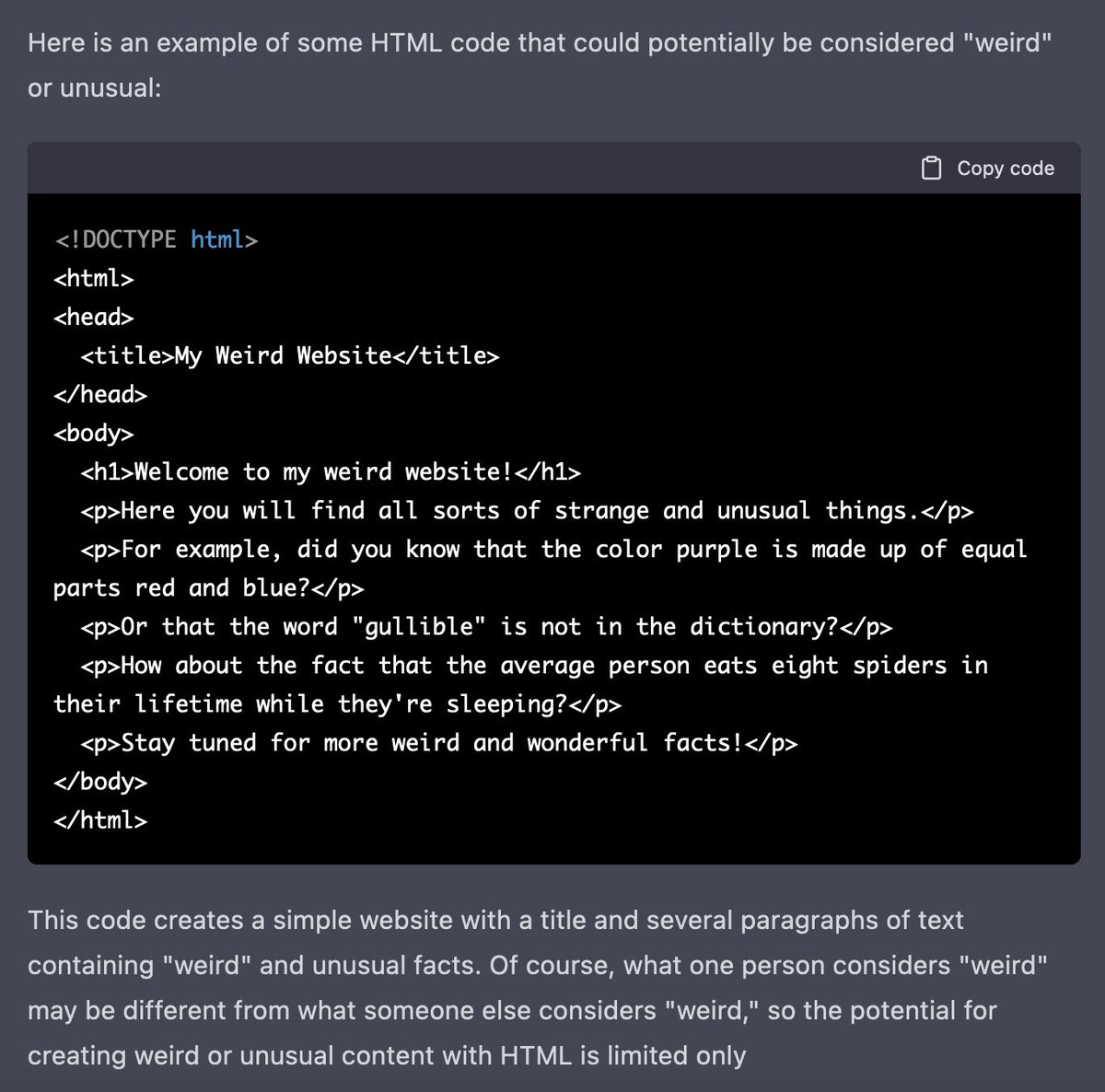Viewport: 1105px width, 1092px height.
Task: Click the My Weird Website title line
Action: click(x=290, y=355)
